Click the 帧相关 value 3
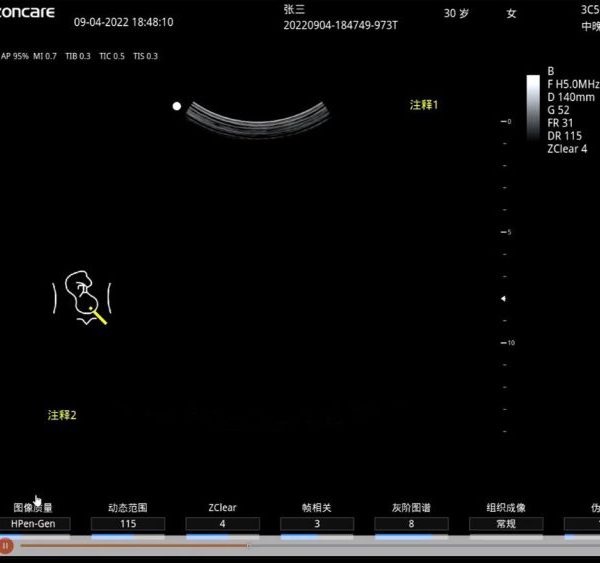The image size is (600, 563). 317,523
